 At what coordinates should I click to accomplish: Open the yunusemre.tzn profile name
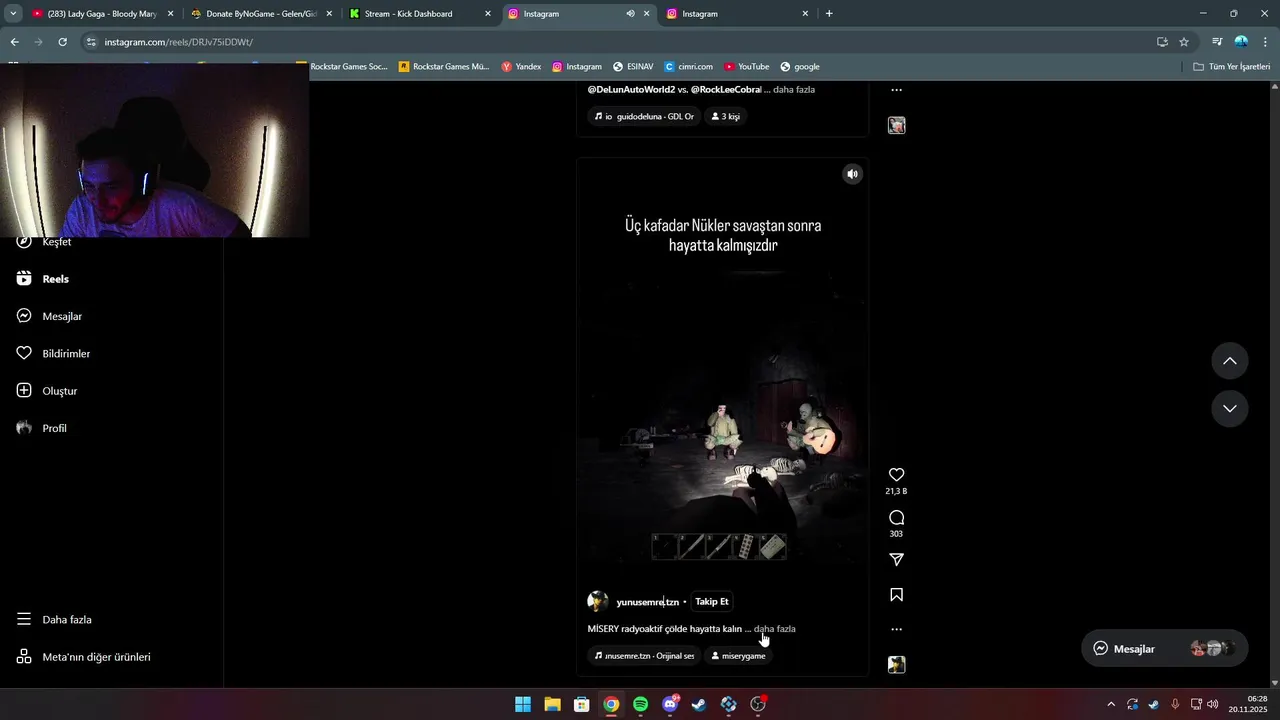[x=647, y=602]
